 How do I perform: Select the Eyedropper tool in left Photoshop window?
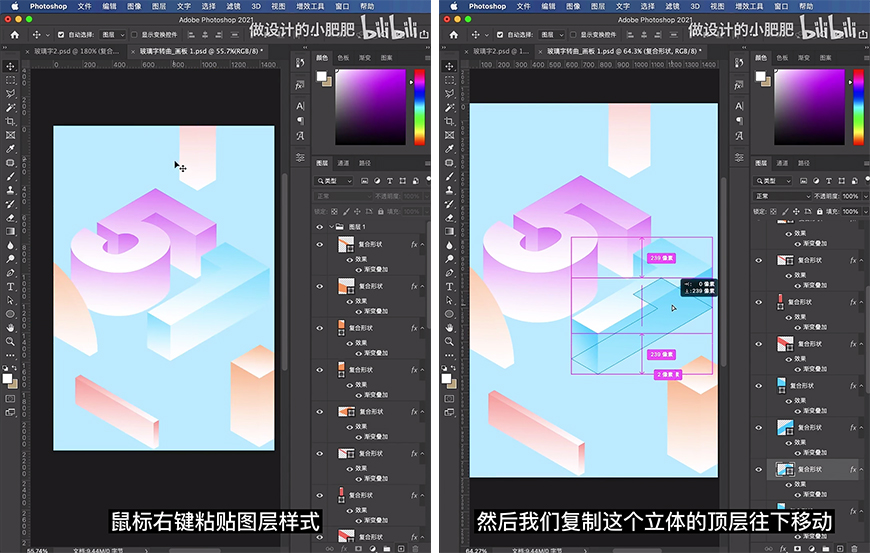(x=10, y=149)
